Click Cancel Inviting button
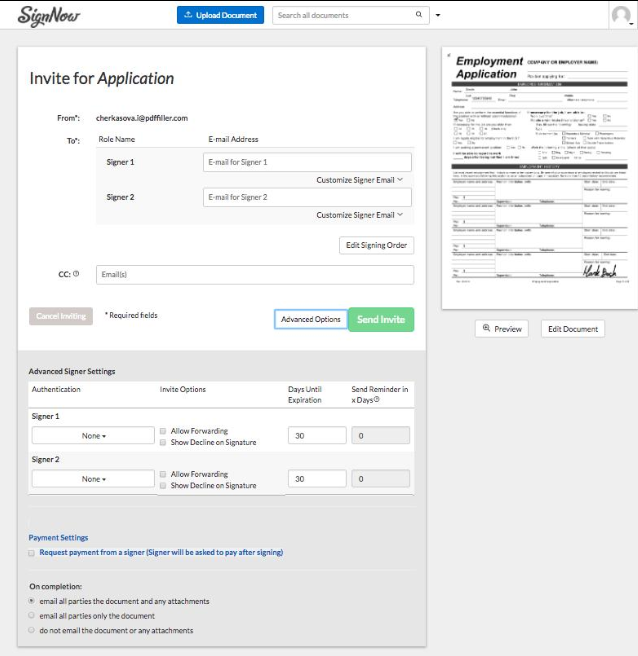Image resolution: width=638 pixels, height=656 pixels. [x=61, y=316]
